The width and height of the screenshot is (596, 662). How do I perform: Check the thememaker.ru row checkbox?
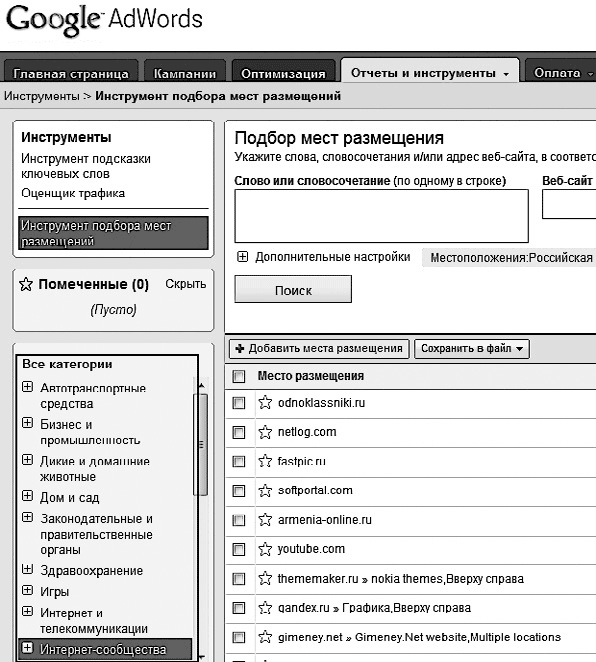[238, 579]
